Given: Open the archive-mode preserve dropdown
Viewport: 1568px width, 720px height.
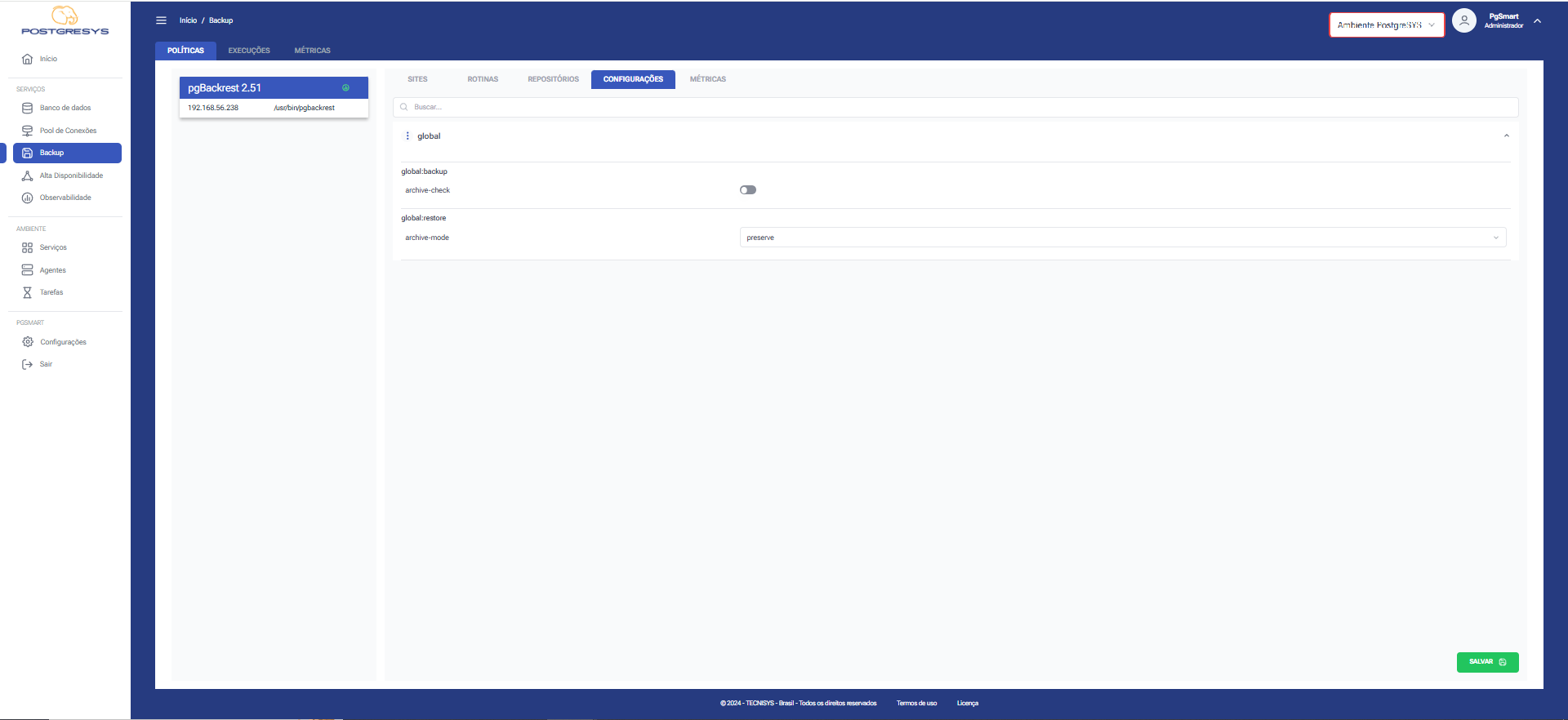Looking at the screenshot, I should coord(1123,238).
